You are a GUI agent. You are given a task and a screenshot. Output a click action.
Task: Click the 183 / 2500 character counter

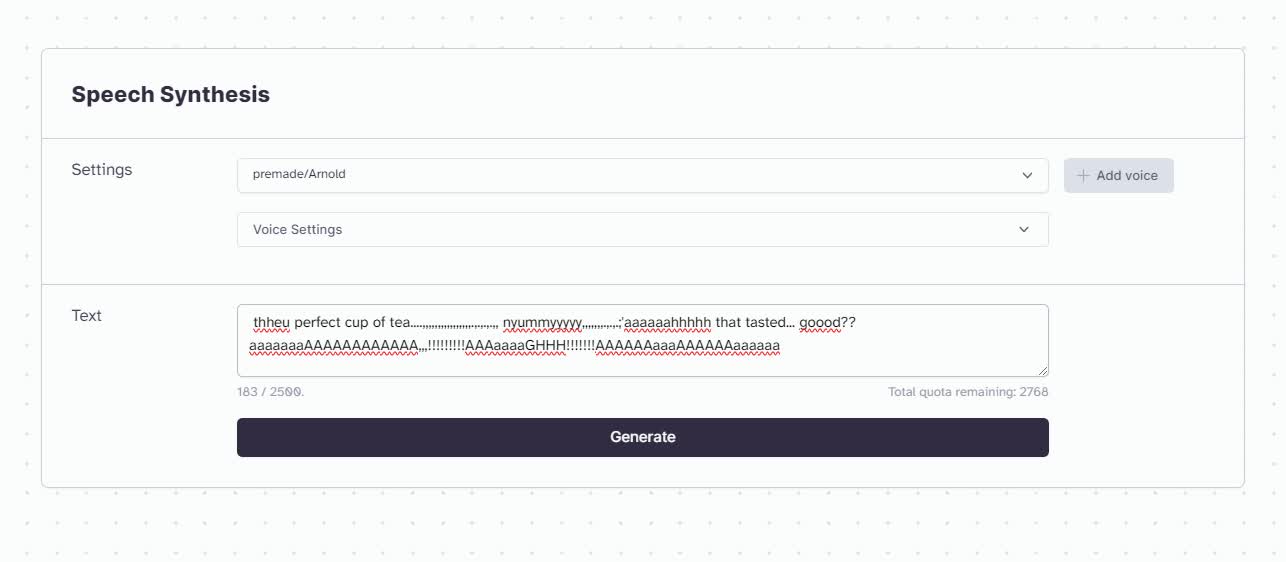[270, 392]
